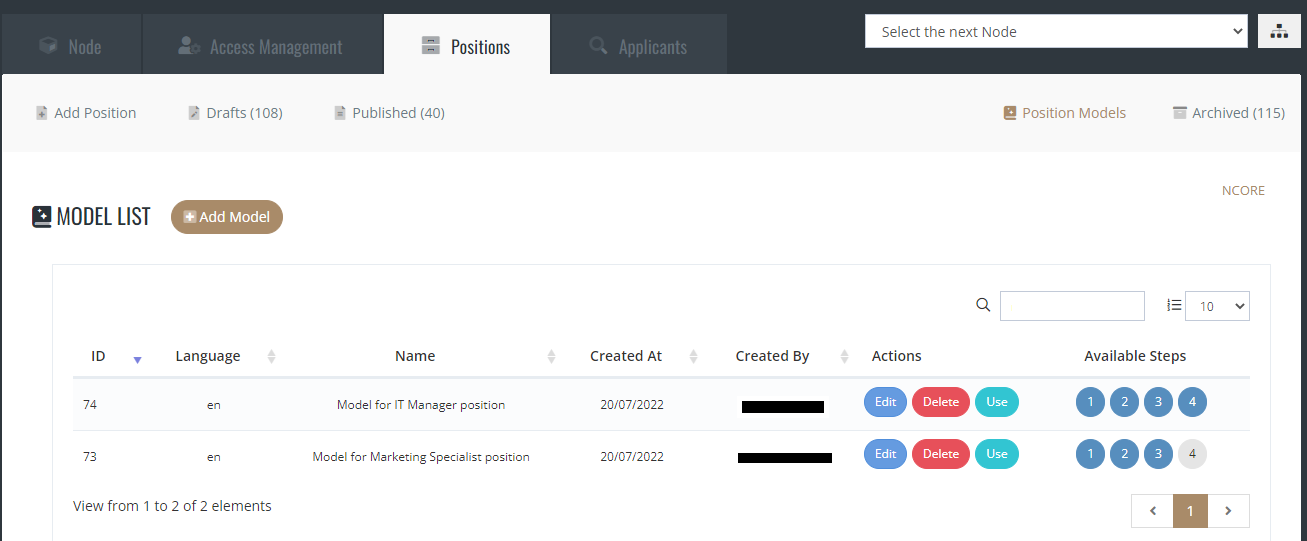The width and height of the screenshot is (1307, 541).
Task: Click the list rows-per-page icon
Action: pos(1175,305)
